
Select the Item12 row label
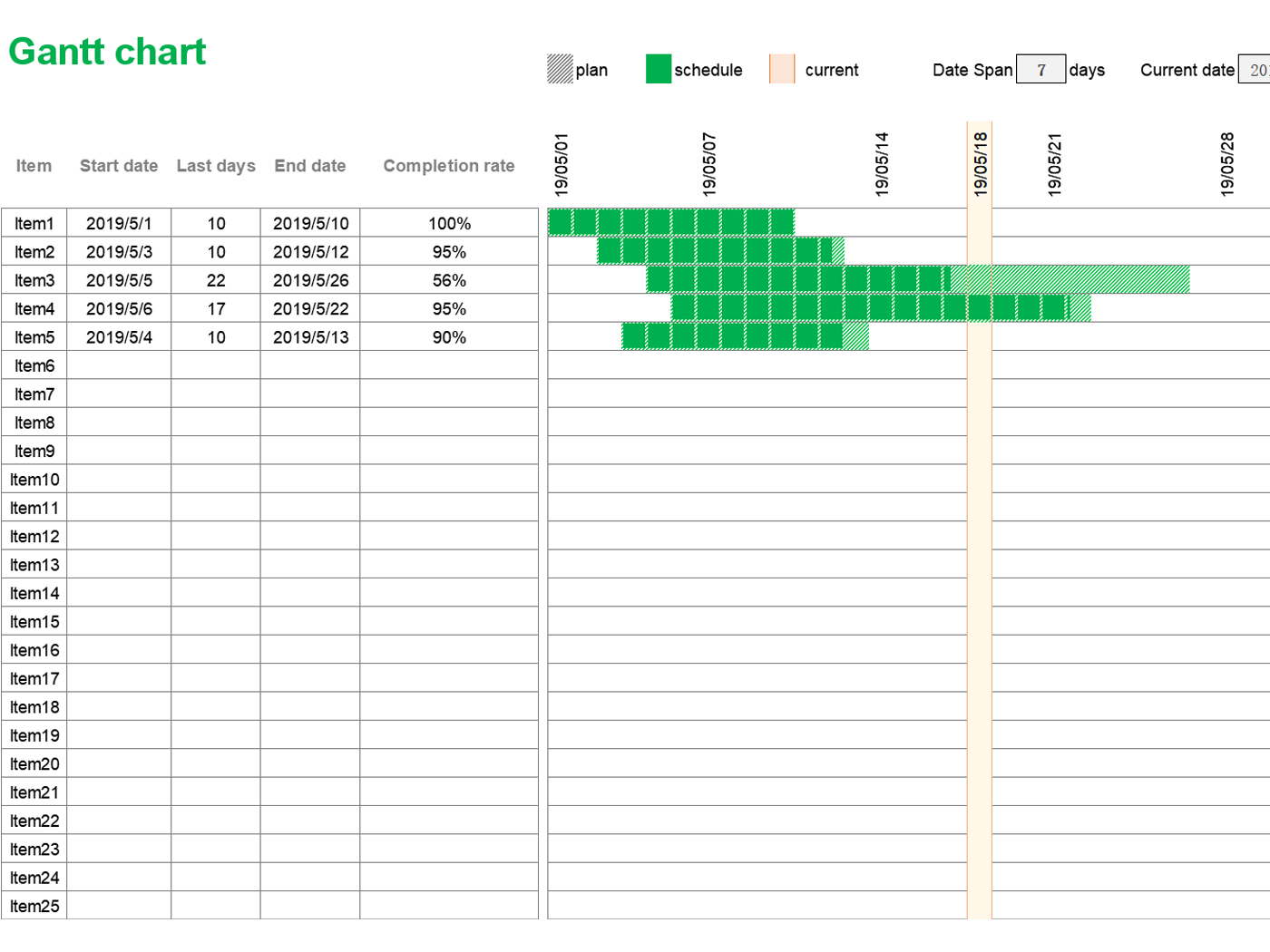click(34, 537)
